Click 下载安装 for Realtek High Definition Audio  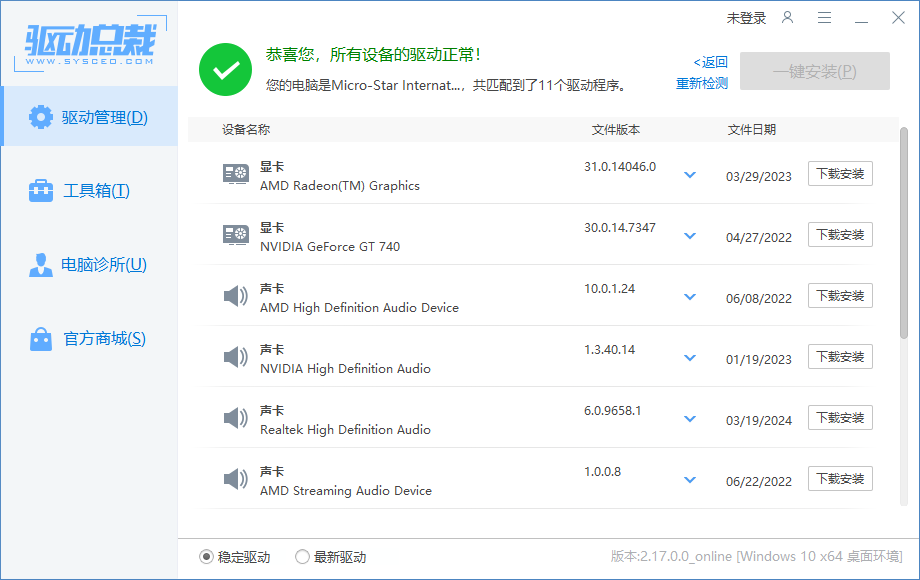point(840,418)
